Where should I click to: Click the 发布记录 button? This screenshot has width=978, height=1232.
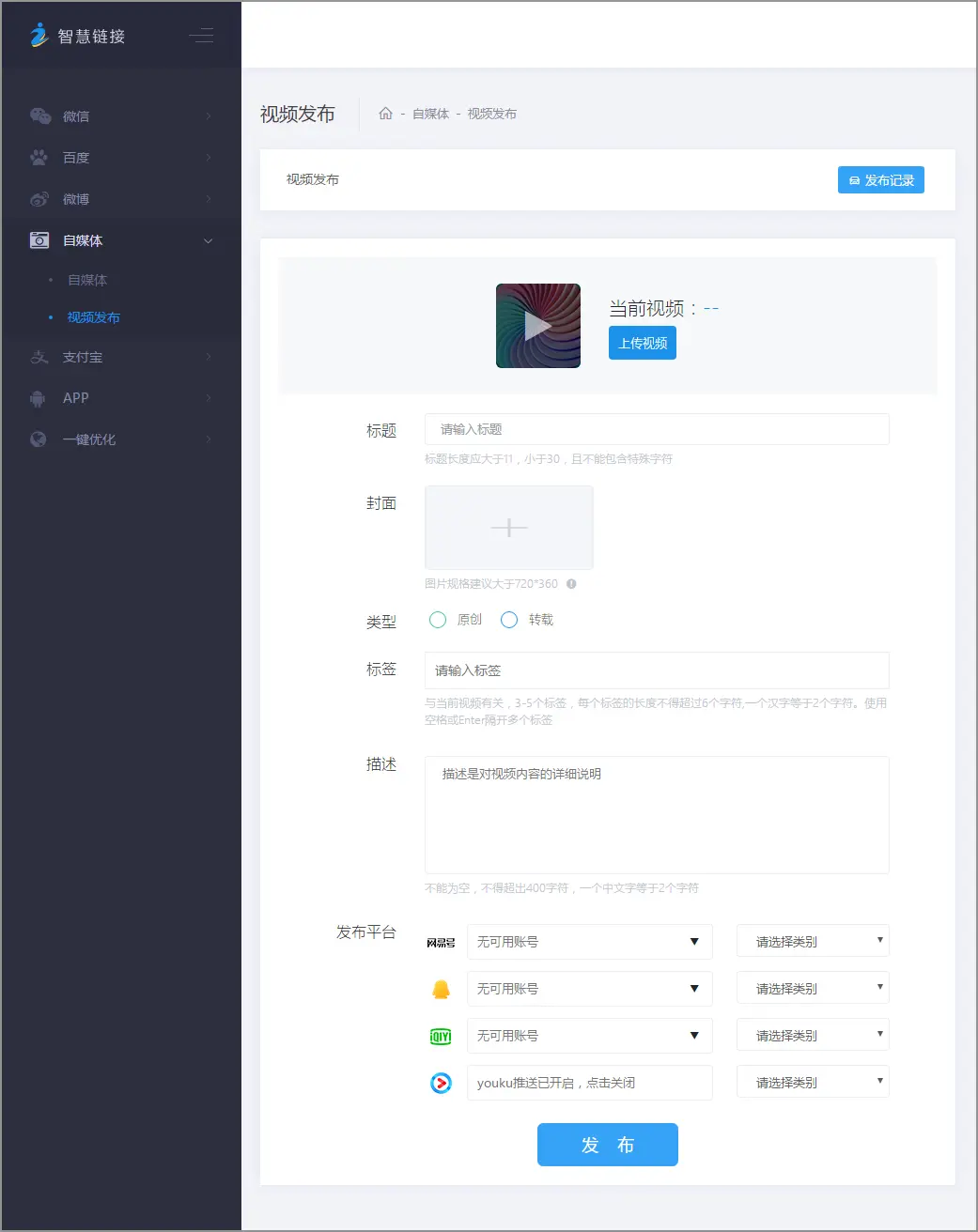tap(880, 180)
